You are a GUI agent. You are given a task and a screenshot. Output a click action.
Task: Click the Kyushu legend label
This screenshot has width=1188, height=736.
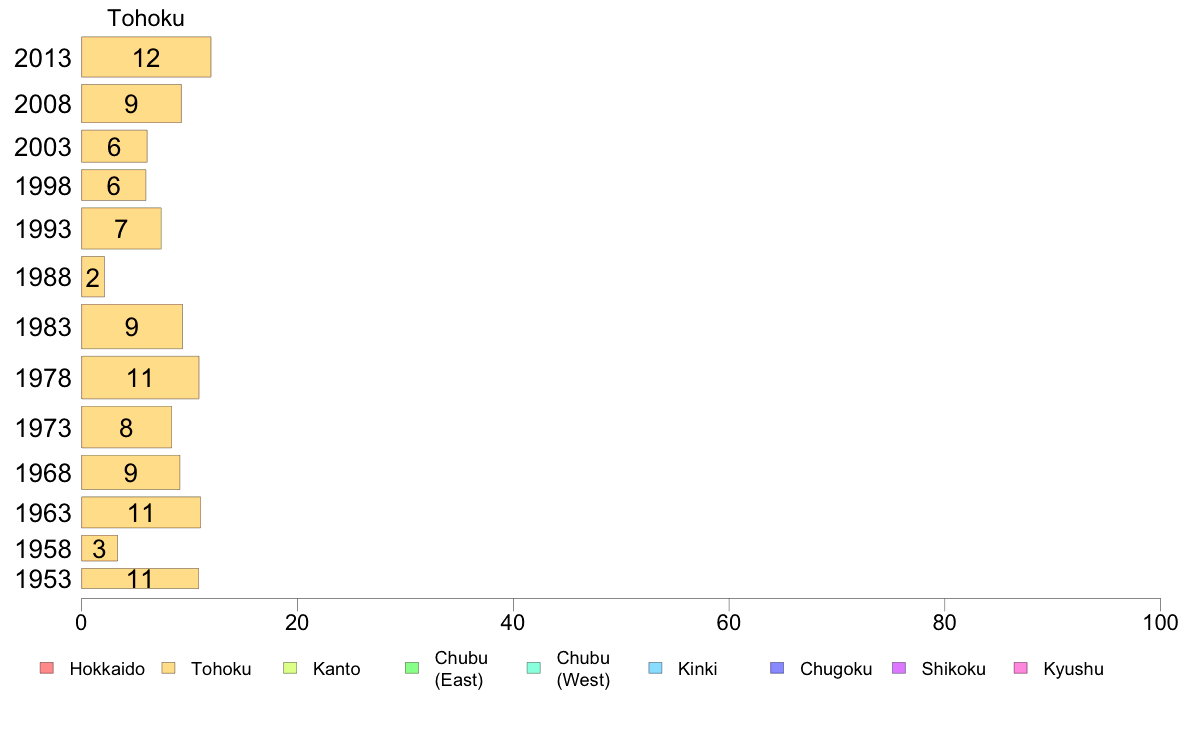tap(1073, 669)
